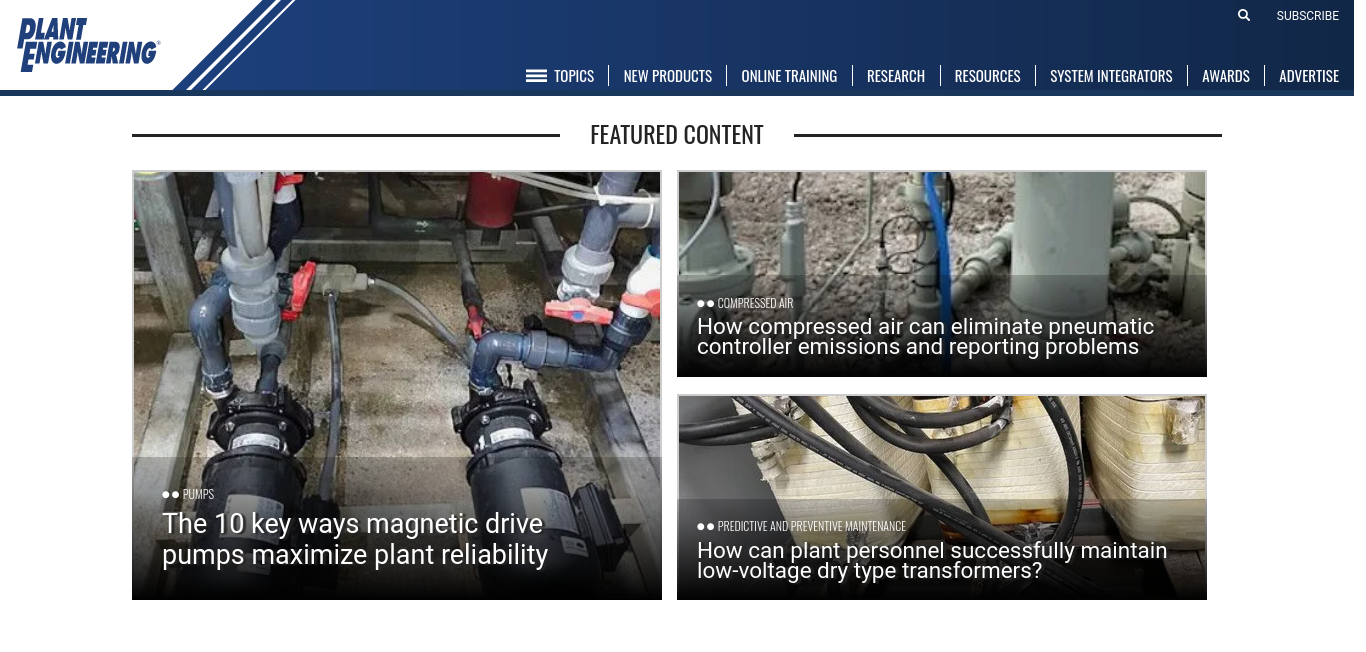The height and width of the screenshot is (652, 1366).
Task: Click the Plant Engineering logo
Action: tap(88, 45)
